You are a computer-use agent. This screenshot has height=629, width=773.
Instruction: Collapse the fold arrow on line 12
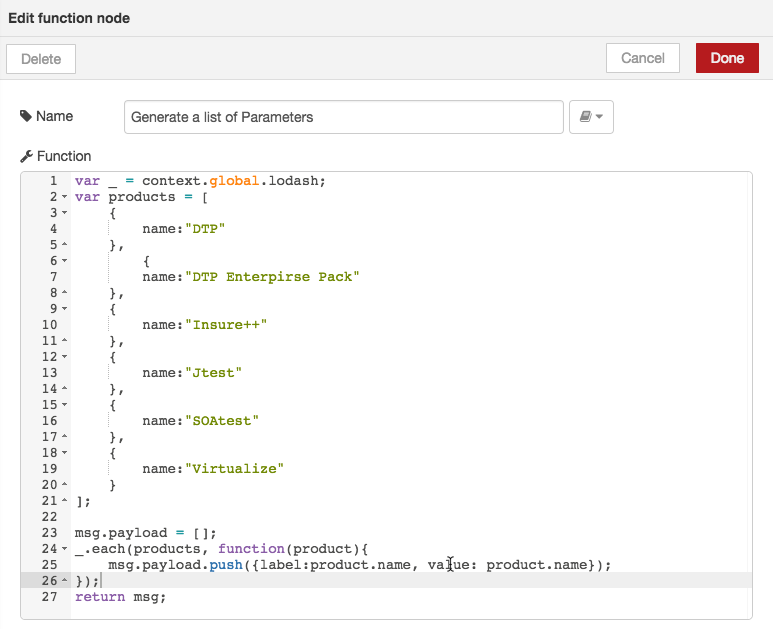pos(65,357)
